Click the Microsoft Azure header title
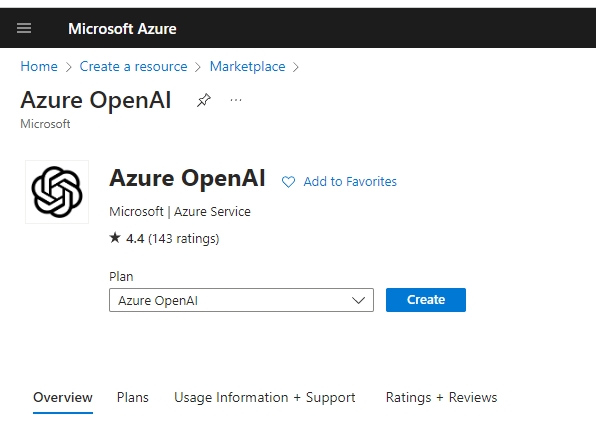Screen dimensions: 596x432 coord(122,29)
